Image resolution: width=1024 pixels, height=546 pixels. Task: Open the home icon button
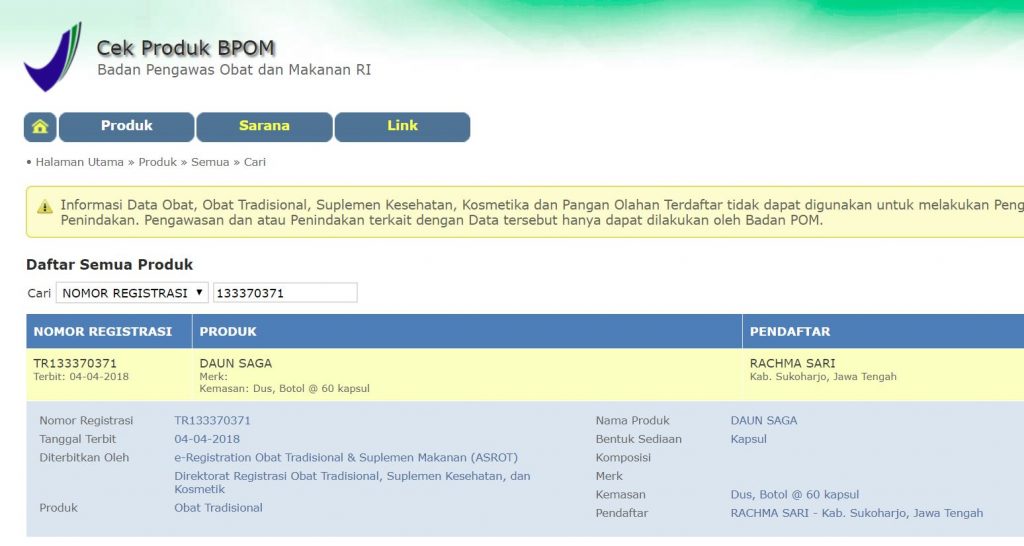pyautogui.click(x=40, y=127)
